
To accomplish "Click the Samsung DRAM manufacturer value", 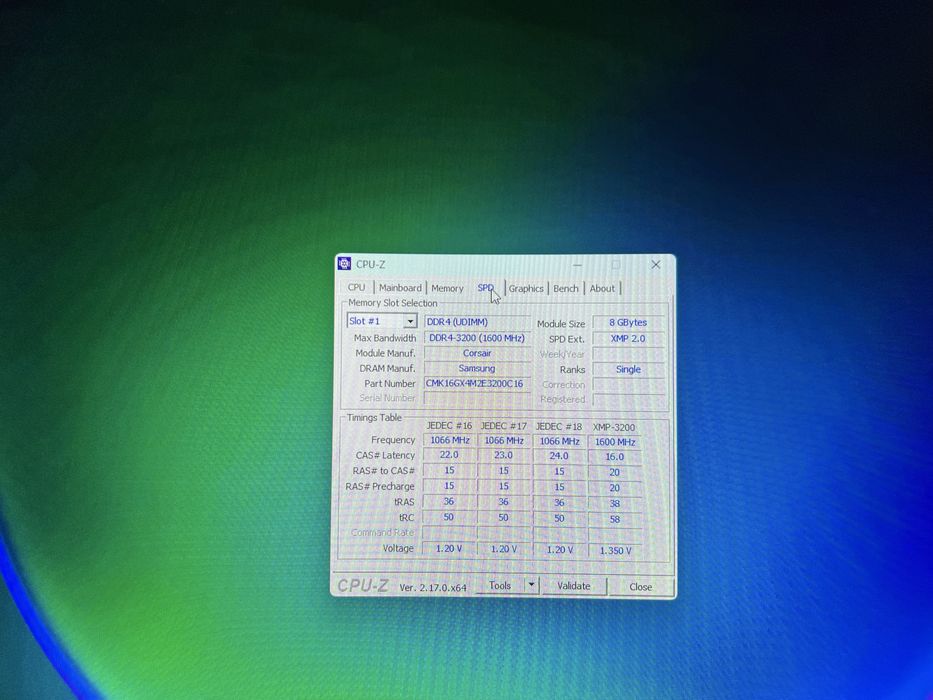I will (477, 368).
